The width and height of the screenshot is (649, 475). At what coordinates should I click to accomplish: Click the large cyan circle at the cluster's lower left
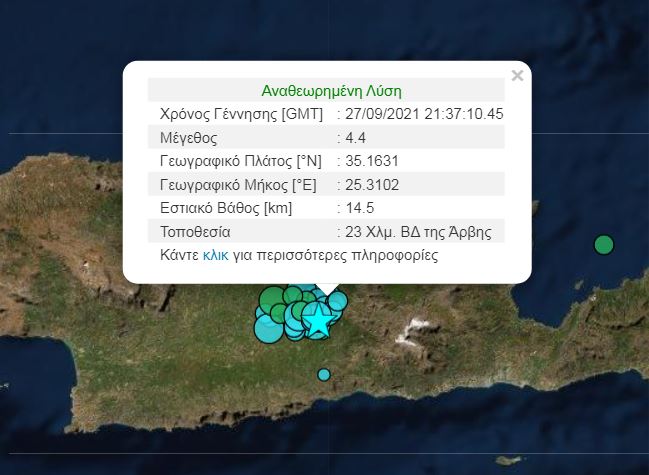[x=269, y=329]
